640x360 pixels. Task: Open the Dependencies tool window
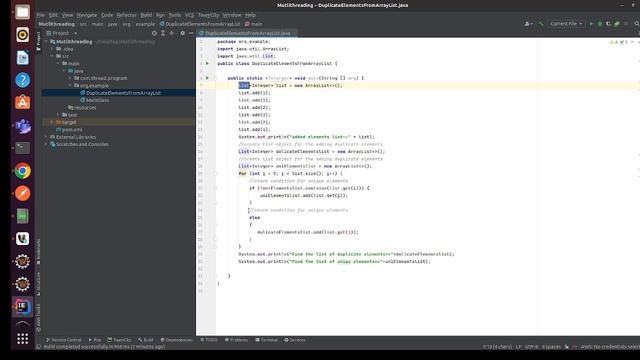click(176, 340)
